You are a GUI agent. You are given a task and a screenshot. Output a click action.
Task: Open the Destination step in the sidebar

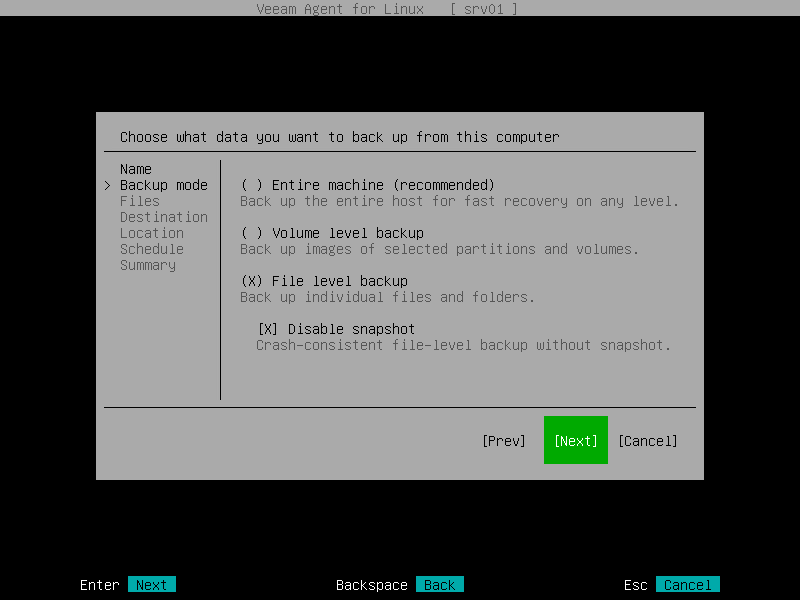pos(162,217)
